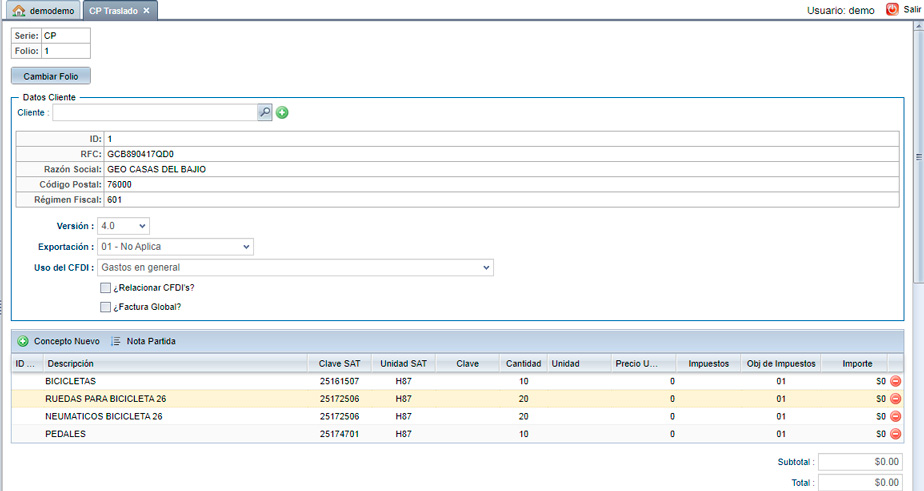This screenshot has width=924, height=491.
Task: Click the Nota Partida button label
Action: coord(151,341)
